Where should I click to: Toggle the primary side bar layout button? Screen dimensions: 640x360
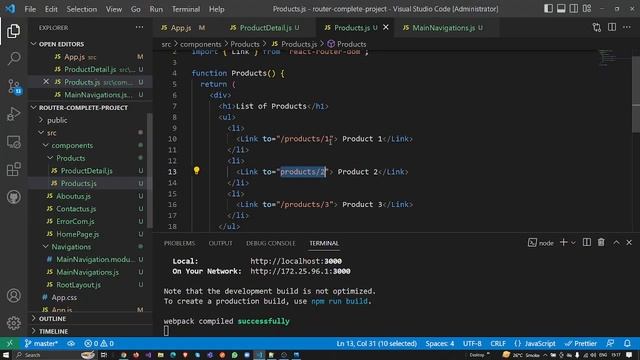548,9
